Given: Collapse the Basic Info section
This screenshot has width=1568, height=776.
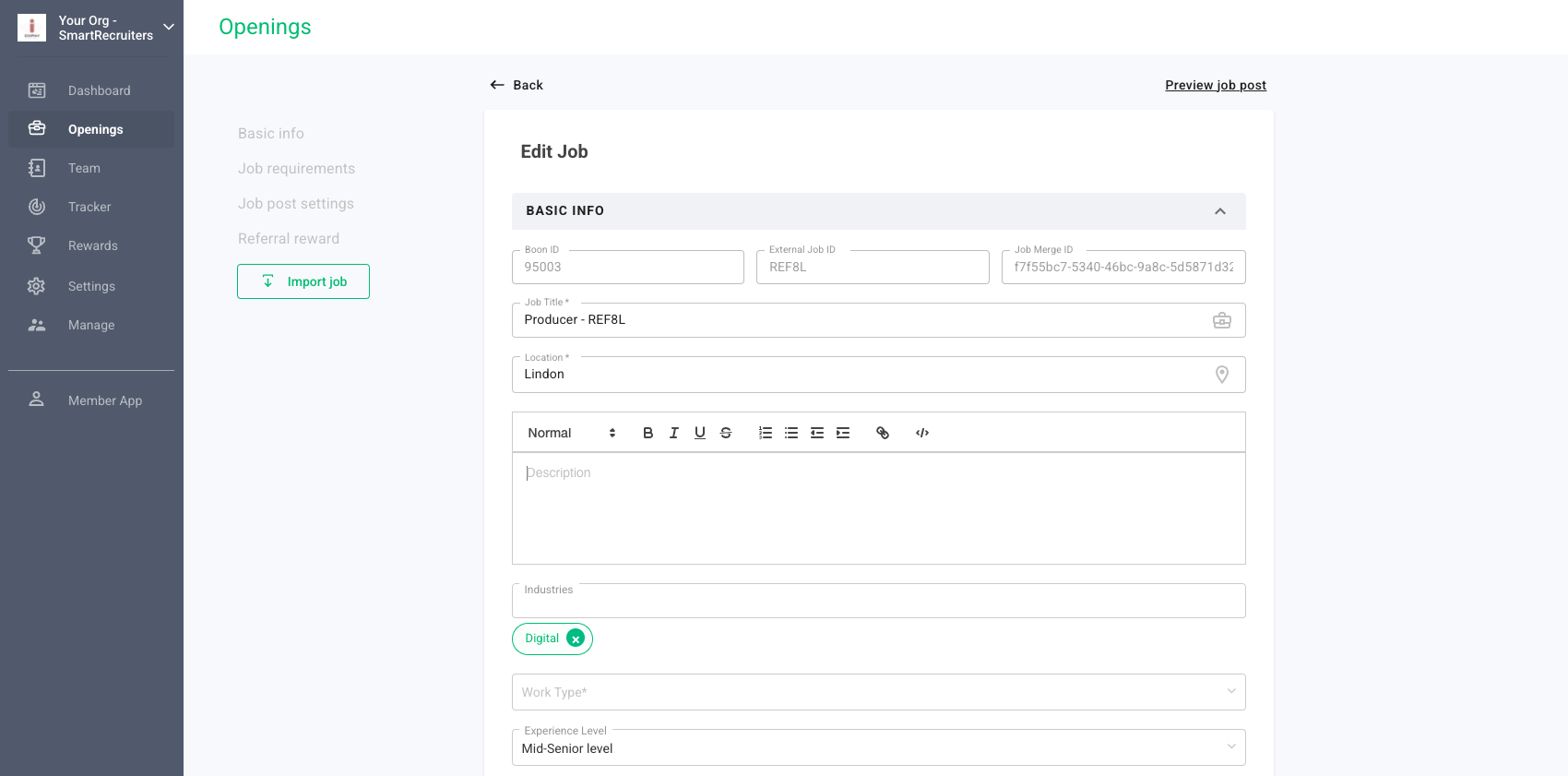Looking at the screenshot, I should coord(1219,211).
